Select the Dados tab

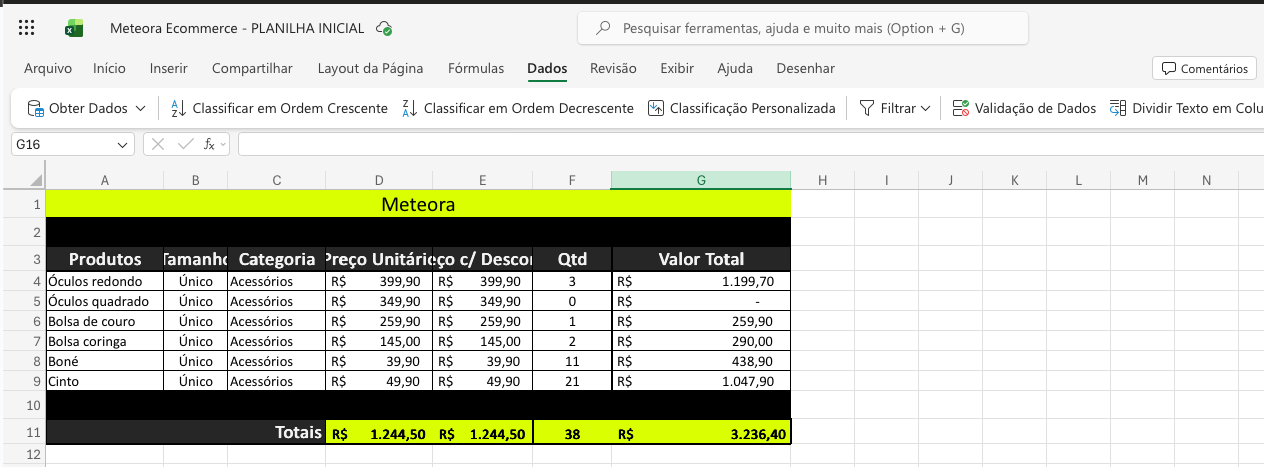(547, 68)
